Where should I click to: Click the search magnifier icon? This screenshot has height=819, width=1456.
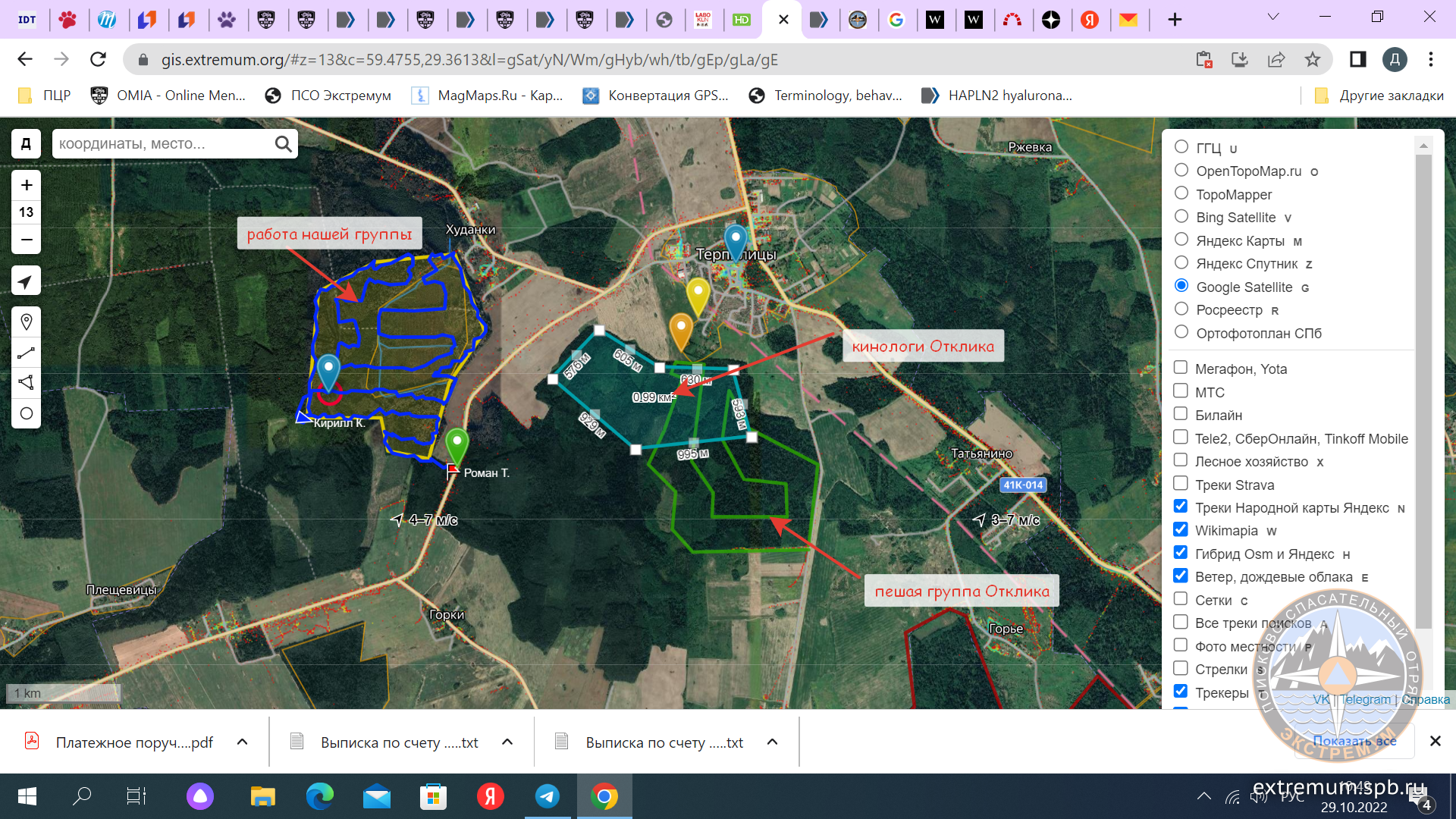pyautogui.click(x=283, y=144)
